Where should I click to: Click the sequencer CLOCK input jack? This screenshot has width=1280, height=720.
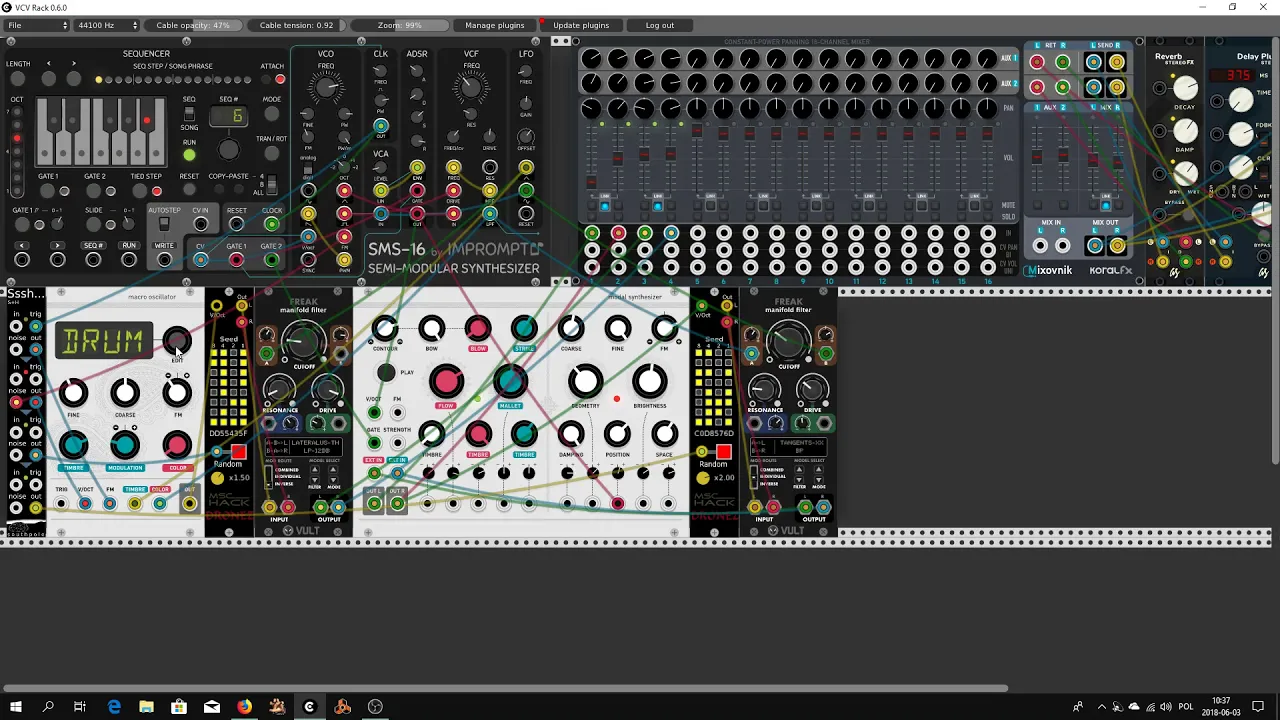(272, 225)
